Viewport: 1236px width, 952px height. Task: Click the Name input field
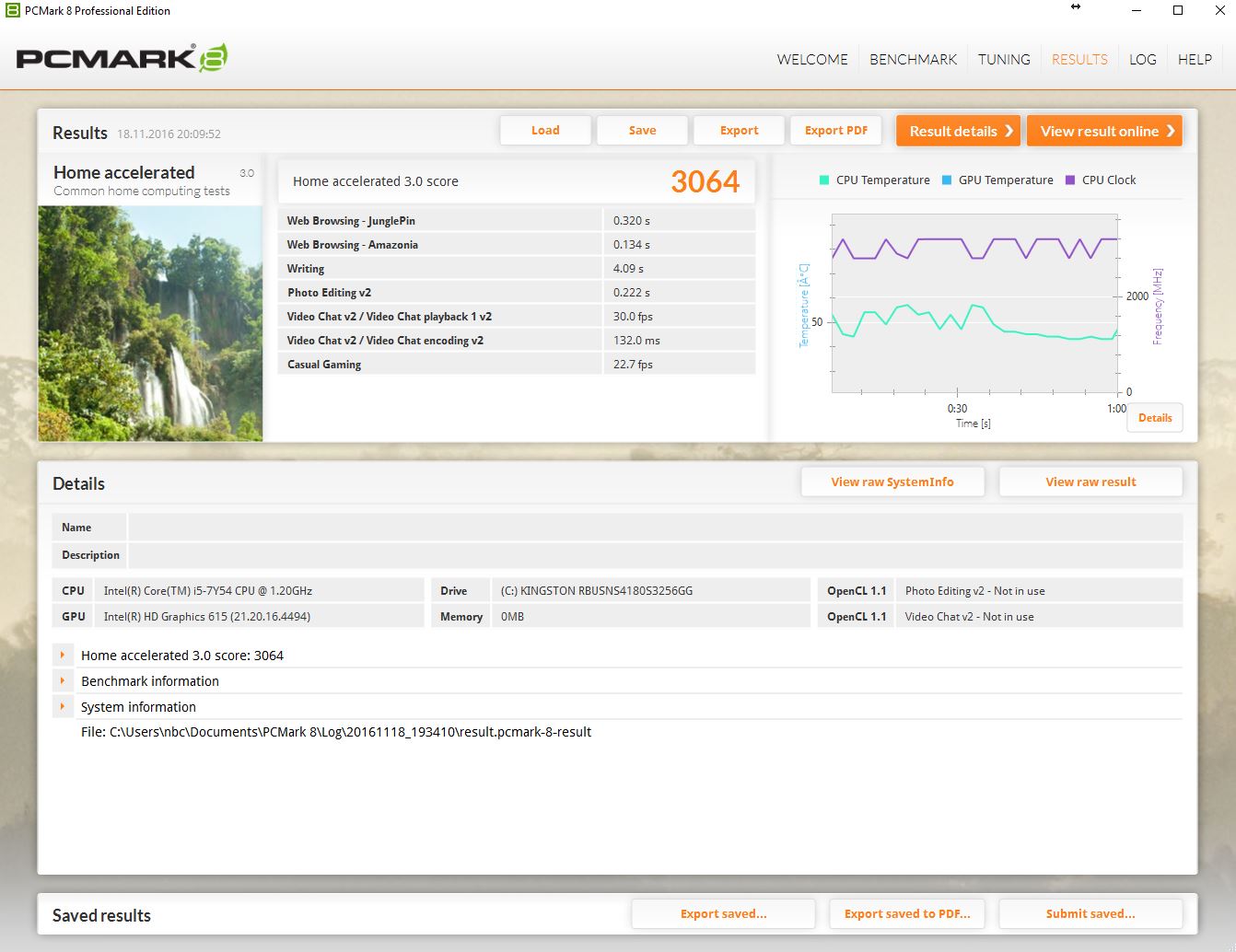pos(655,528)
